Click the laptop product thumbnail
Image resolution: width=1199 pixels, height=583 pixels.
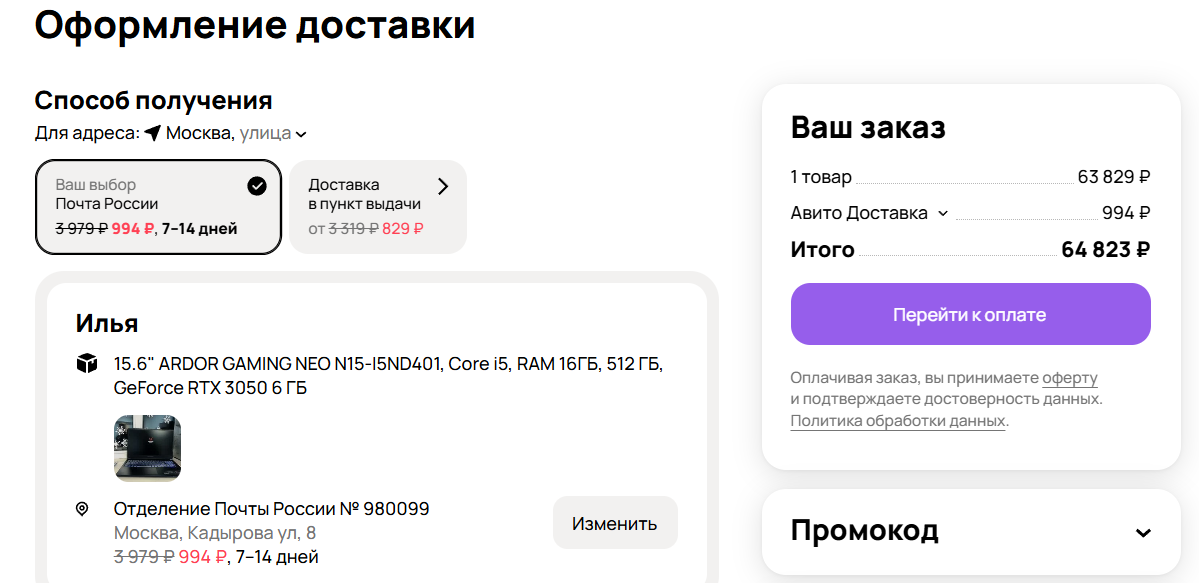click(147, 448)
